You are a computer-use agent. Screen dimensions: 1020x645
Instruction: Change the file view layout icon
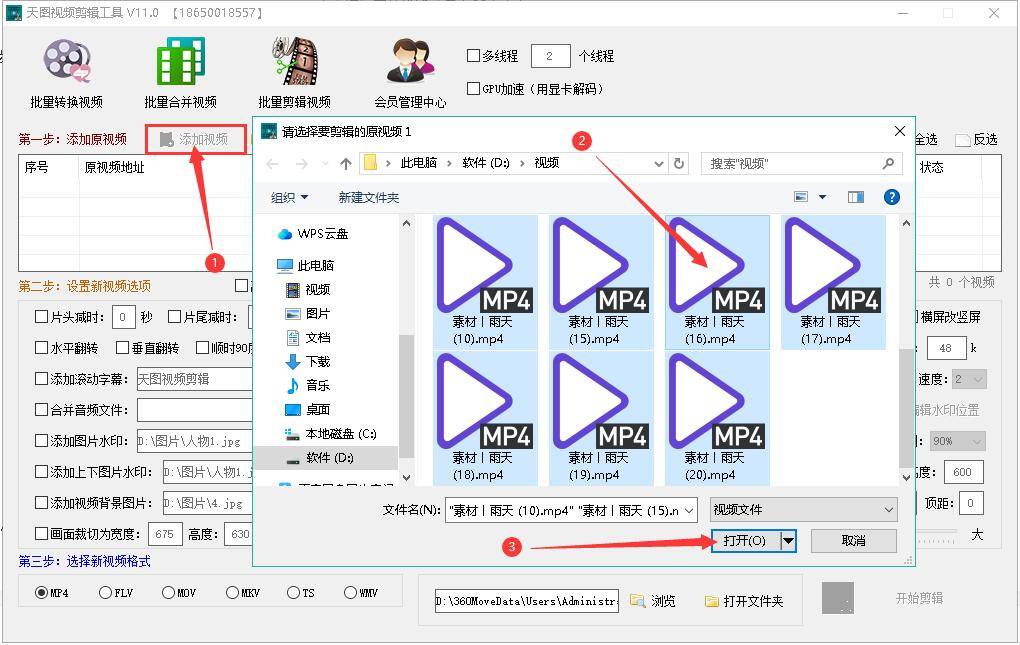801,197
